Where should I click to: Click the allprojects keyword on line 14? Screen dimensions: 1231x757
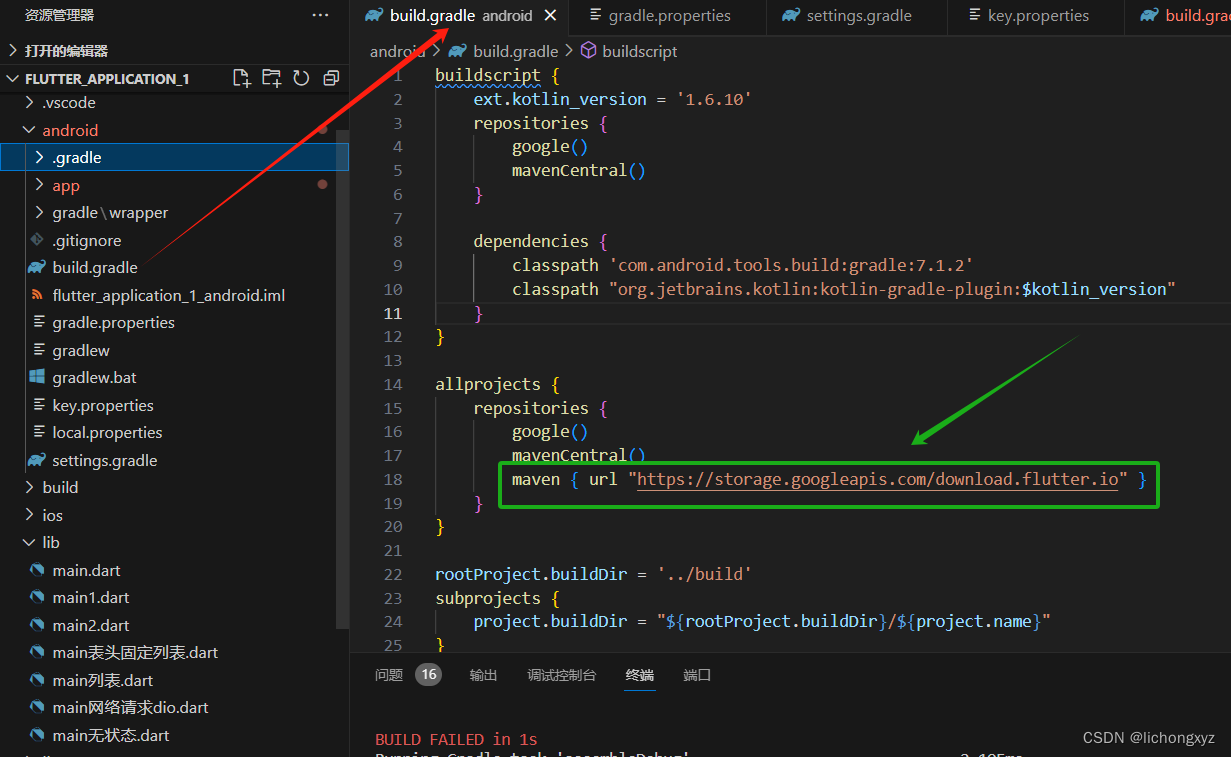488,384
